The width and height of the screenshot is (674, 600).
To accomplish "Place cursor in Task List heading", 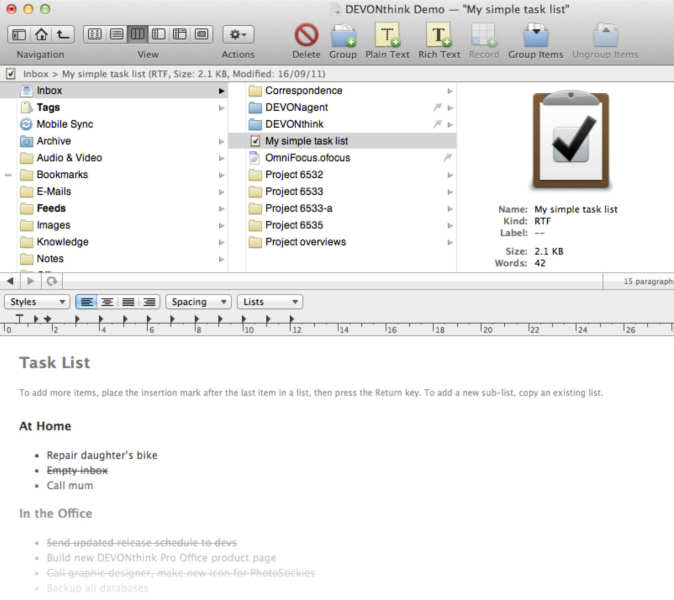I will click(x=55, y=362).
